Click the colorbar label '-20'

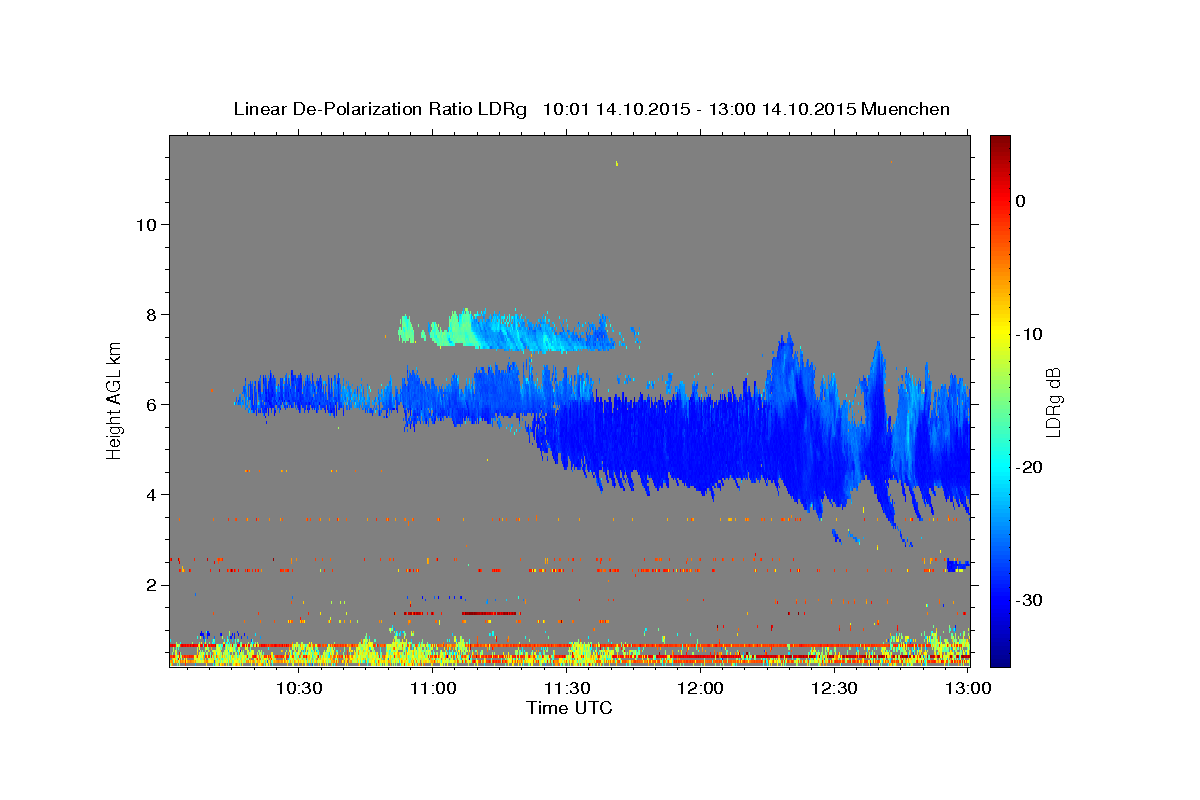coord(1030,467)
